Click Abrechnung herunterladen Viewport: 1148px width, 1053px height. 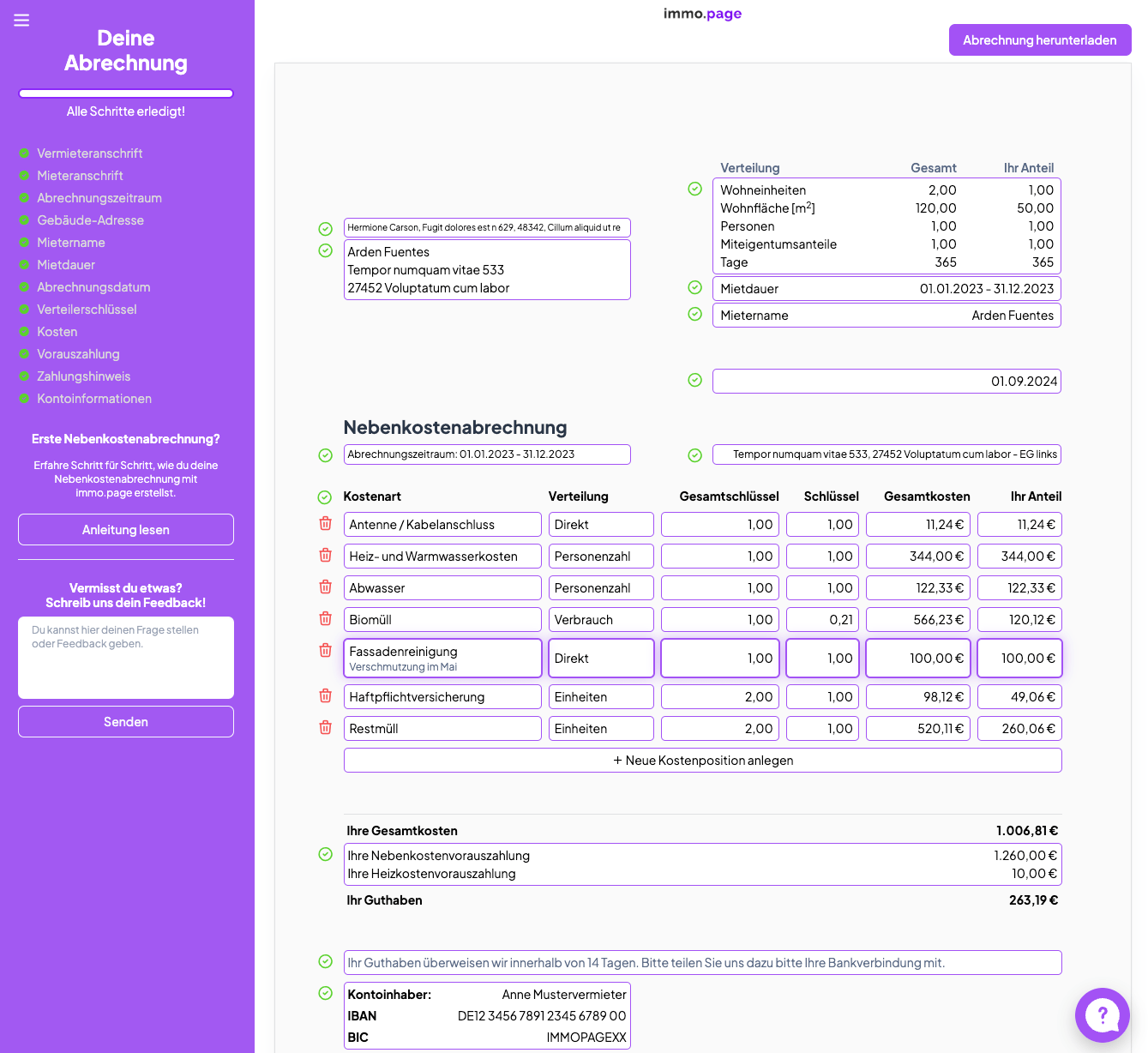click(x=1039, y=39)
